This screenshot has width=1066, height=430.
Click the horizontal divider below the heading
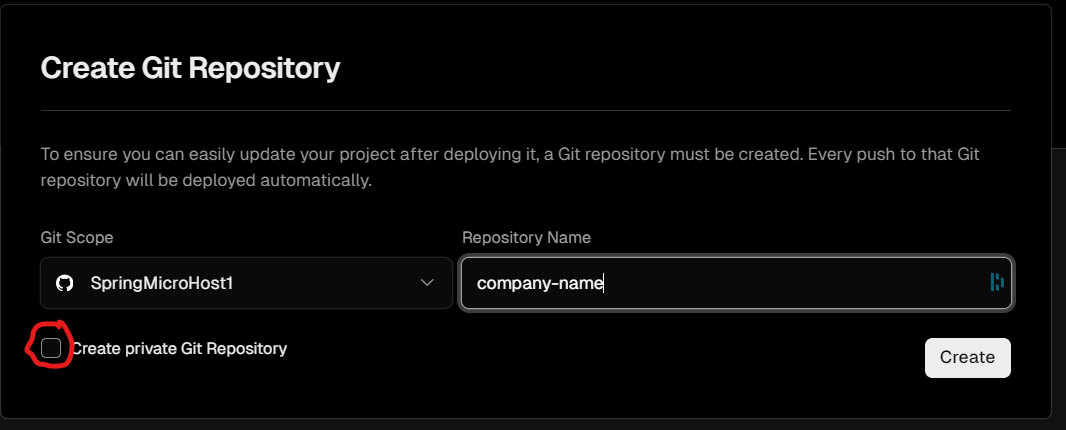coord(525,109)
